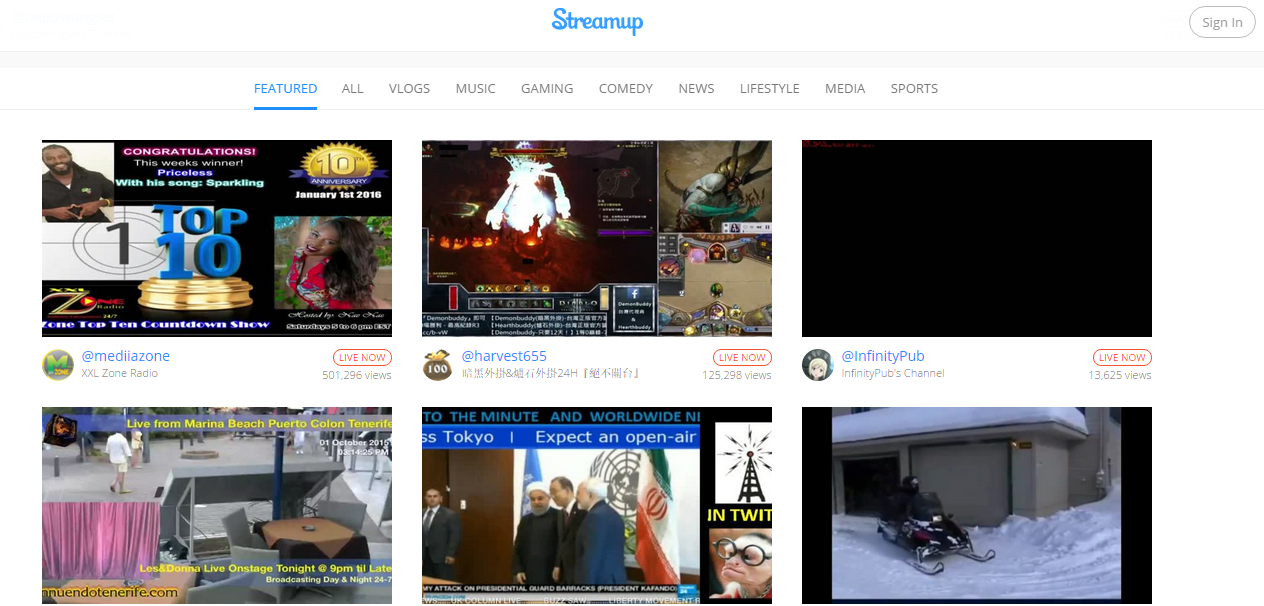1264x606 pixels.
Task: Open the @mediiazone username link
Action: coord(126,356)
